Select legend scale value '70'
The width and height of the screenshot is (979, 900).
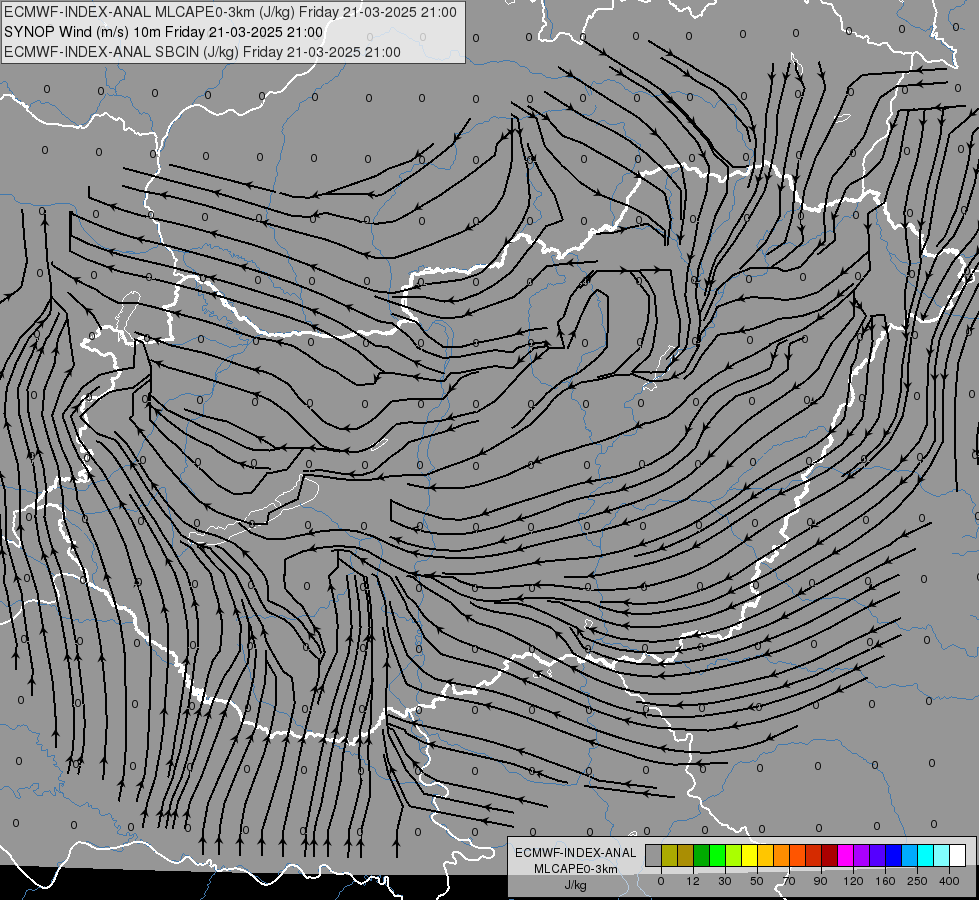point(789,881)
